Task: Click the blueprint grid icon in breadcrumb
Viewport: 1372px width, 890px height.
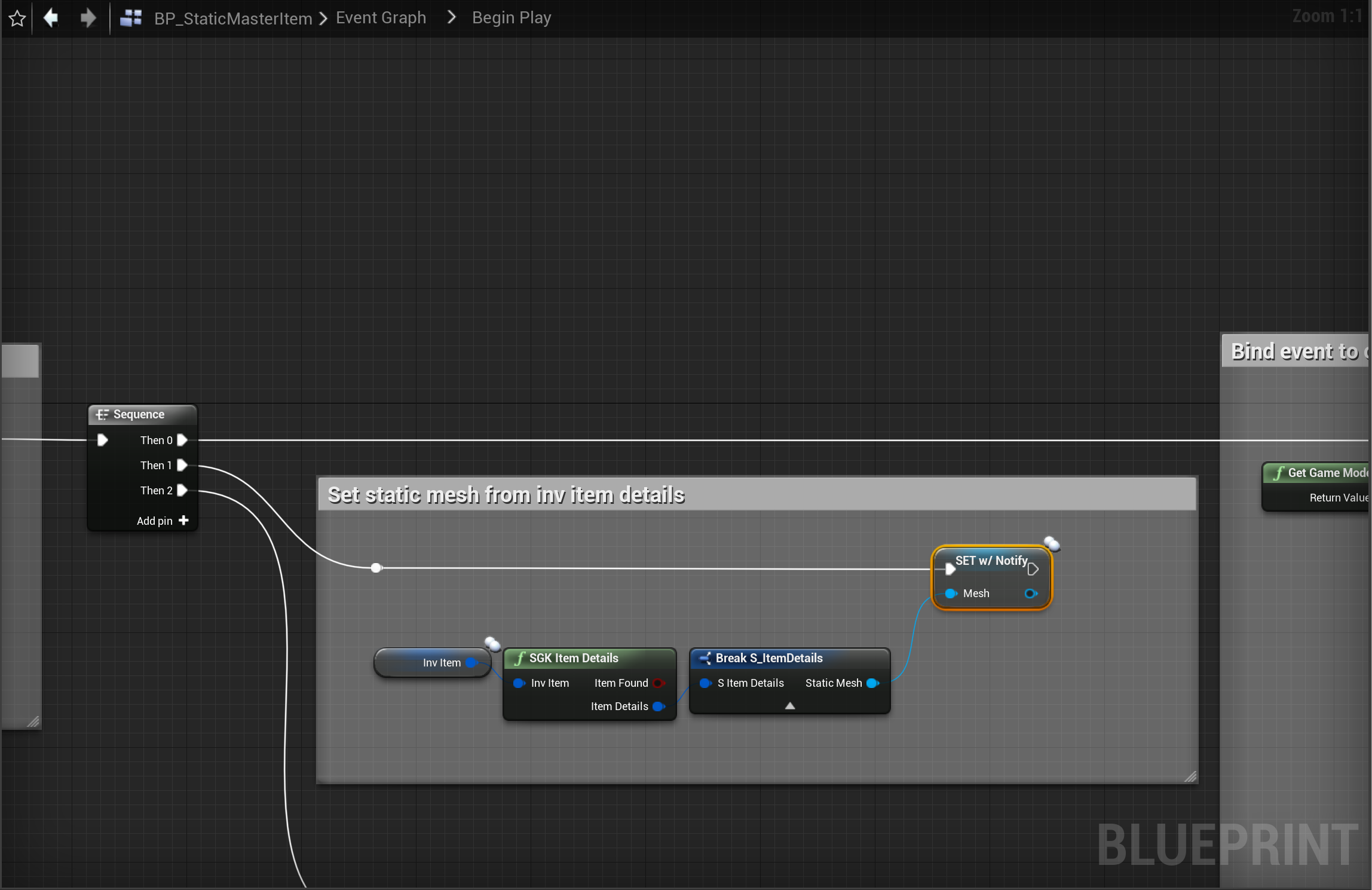Action: coord(131,18)
